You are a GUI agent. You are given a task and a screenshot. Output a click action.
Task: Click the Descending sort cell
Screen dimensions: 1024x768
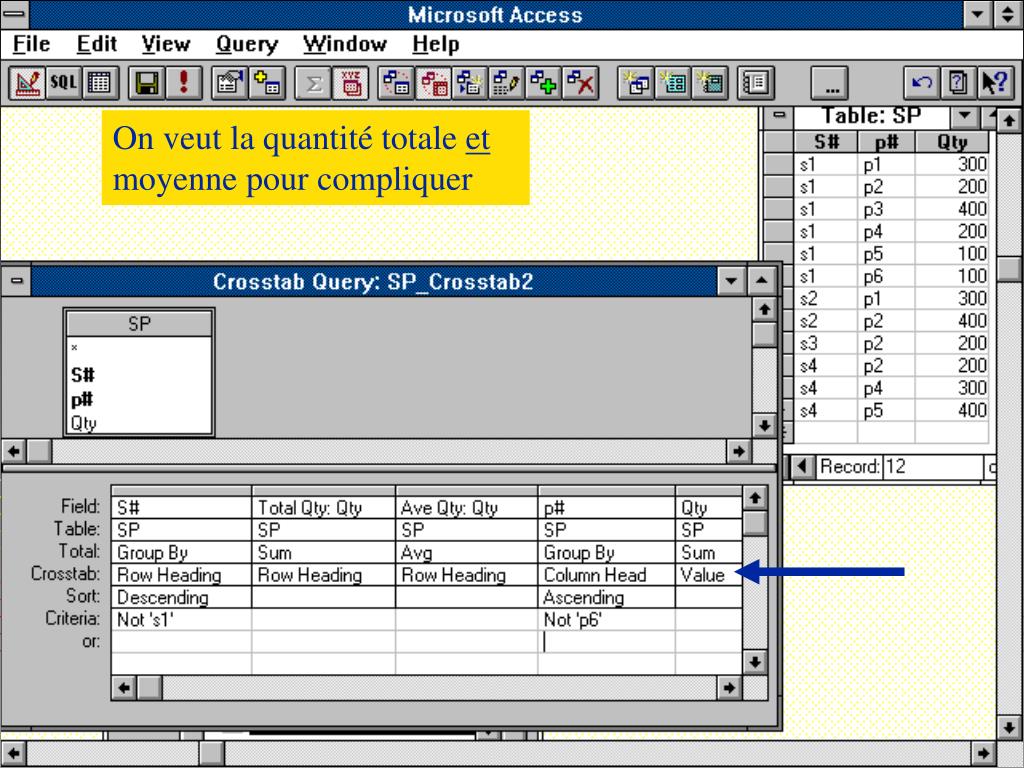(181, 597)
